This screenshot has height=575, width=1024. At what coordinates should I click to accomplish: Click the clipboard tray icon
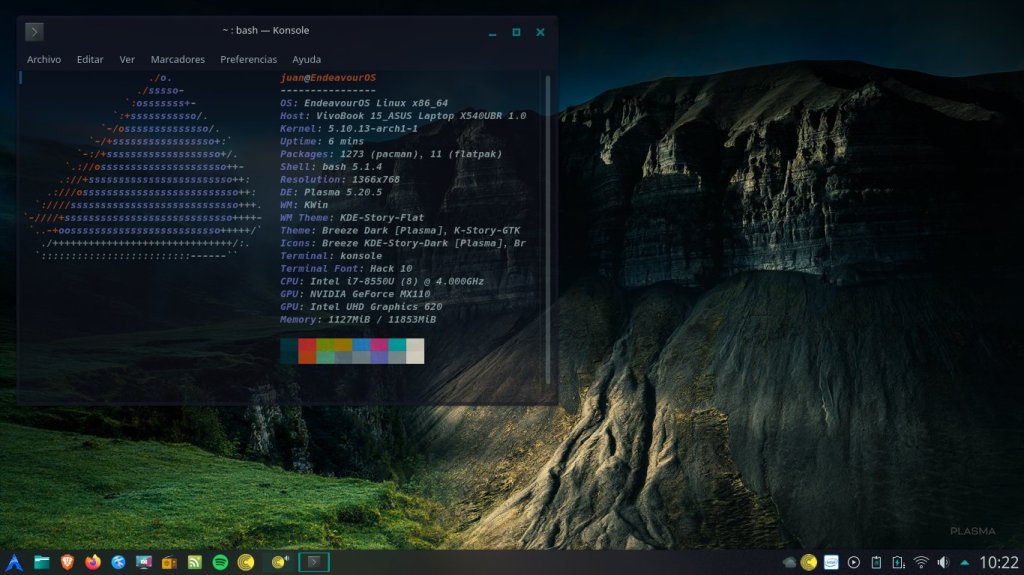pos(876,562)
